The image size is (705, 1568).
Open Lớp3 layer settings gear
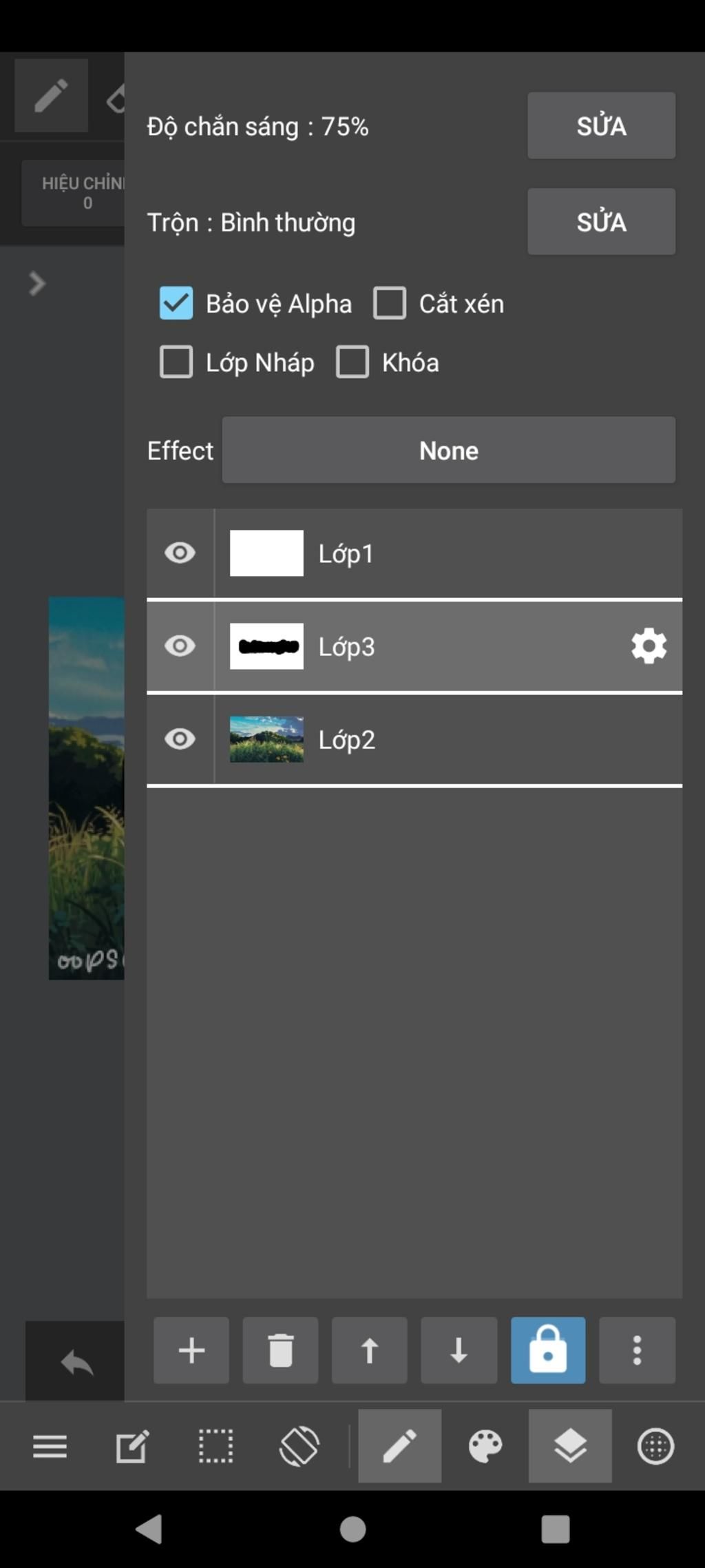[x=649, y=646]
